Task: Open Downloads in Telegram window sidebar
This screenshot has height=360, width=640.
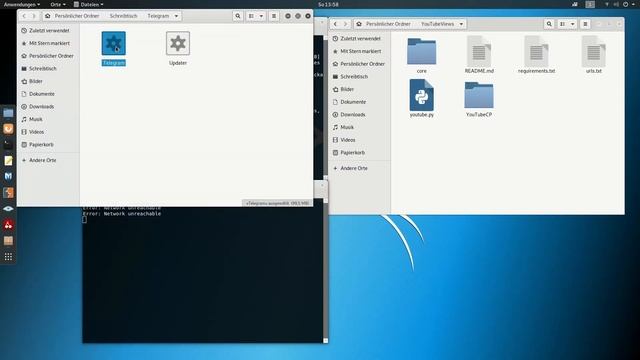Action: [48, 107]
